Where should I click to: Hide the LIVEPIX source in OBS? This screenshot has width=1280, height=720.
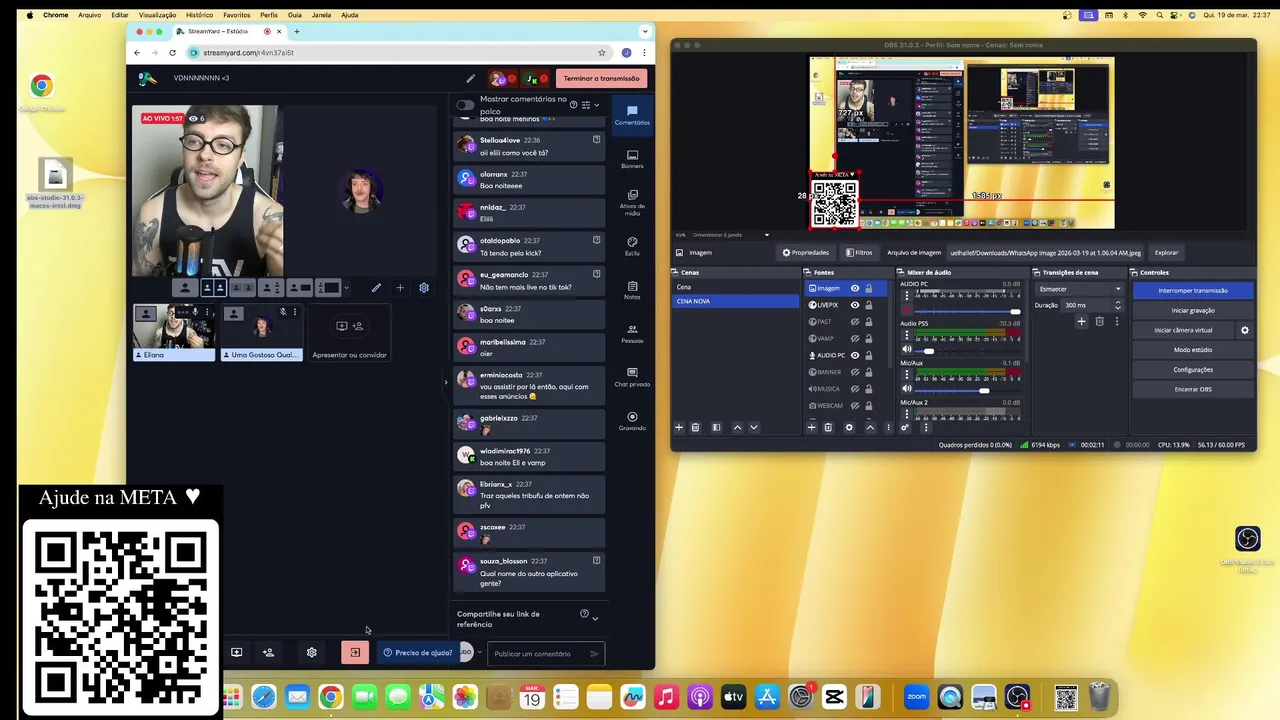click(x=855, y=305)
